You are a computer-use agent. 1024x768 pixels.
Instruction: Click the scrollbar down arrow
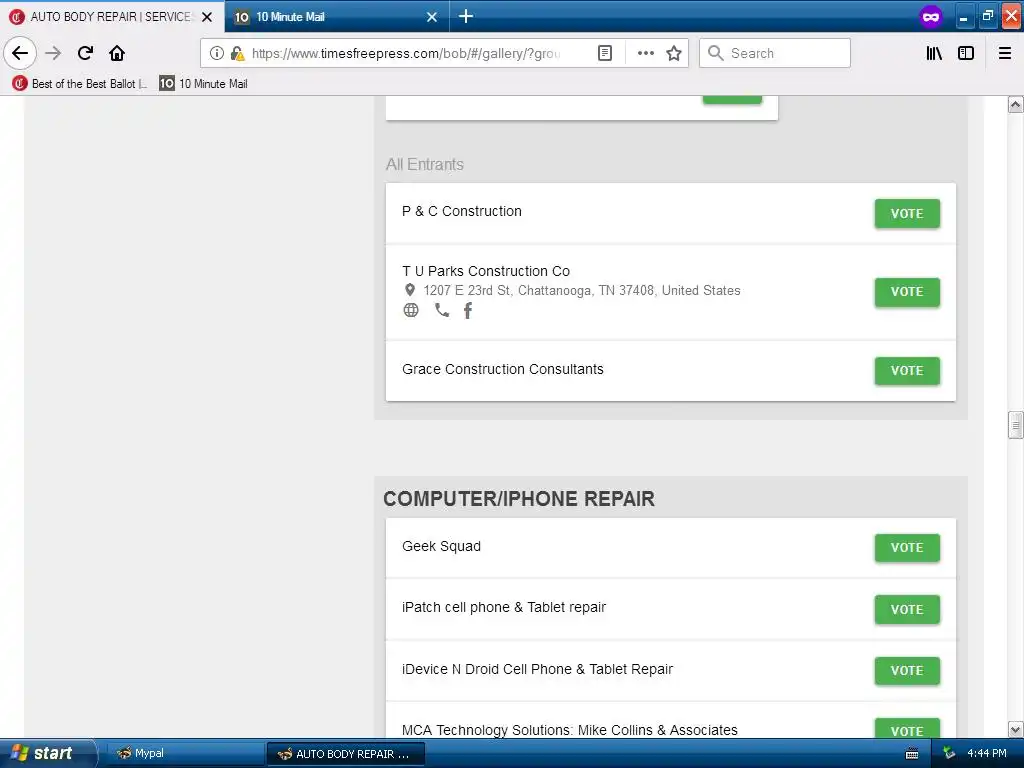coord(1015,729)
